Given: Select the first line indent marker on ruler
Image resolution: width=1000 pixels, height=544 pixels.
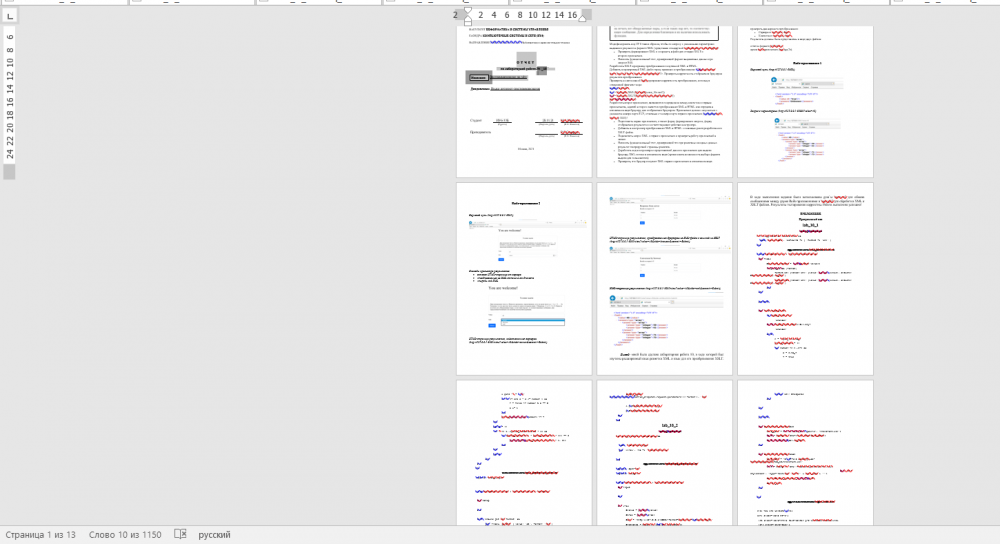Looking at the screenshot, I should coord(467,11).
